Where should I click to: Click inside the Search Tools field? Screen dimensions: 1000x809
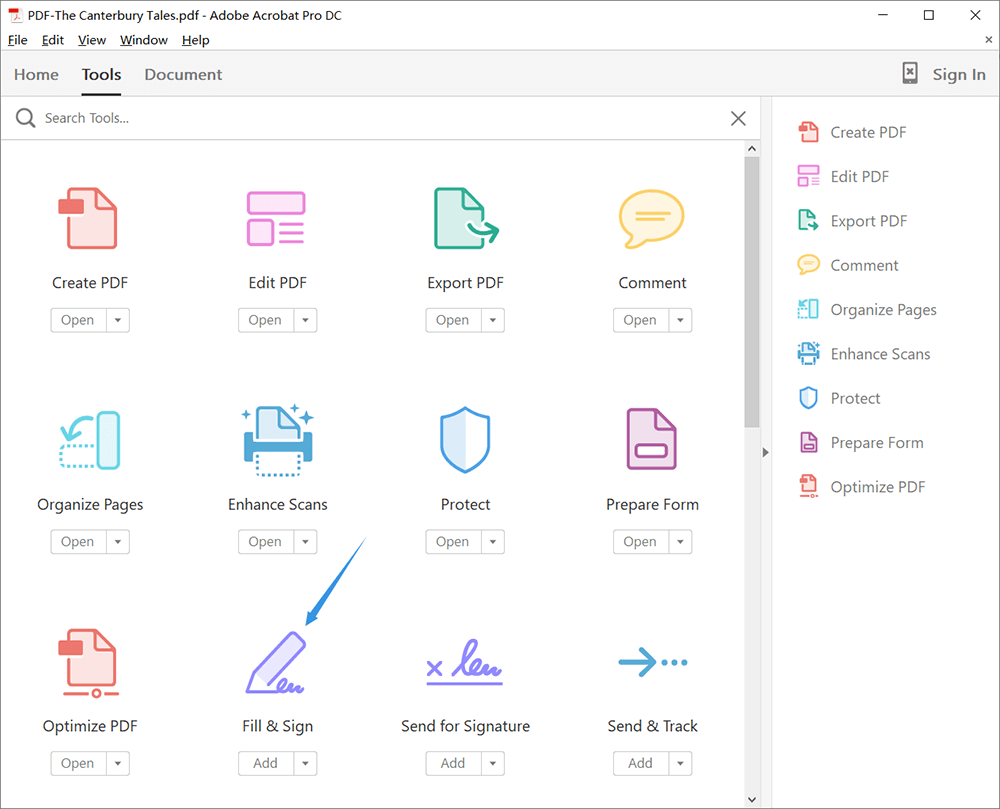point(380,118)
